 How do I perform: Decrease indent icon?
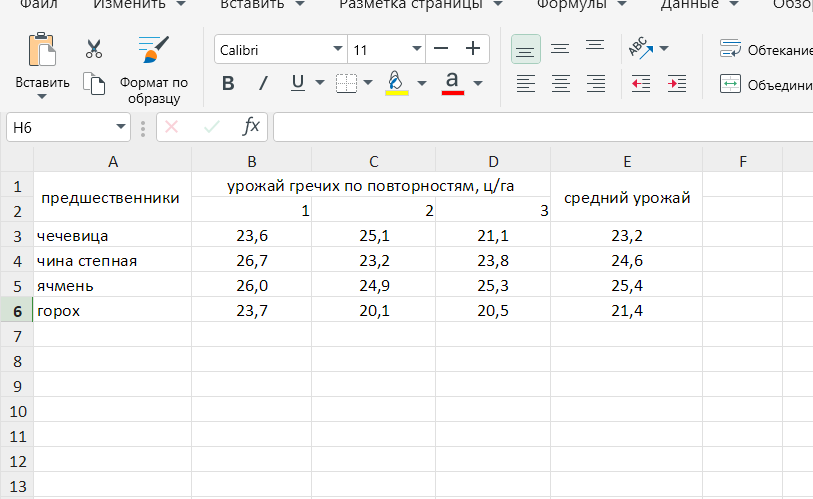click(x=641, y=83)
